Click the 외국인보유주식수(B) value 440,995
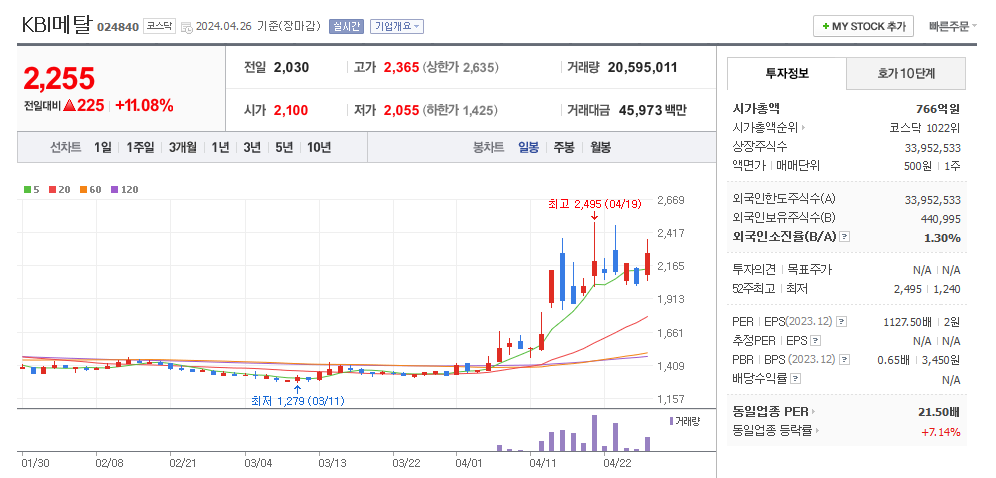 pyautogui.click(x=941, y=218)
